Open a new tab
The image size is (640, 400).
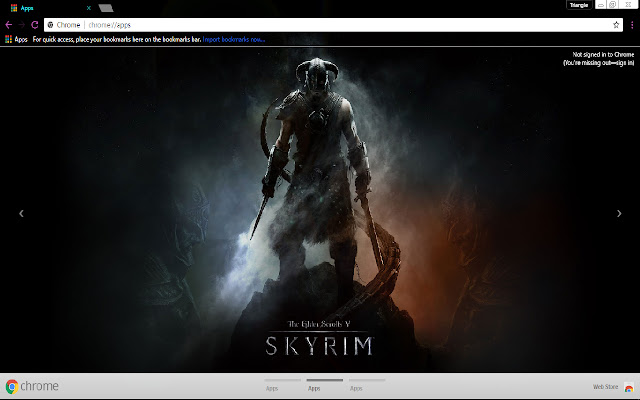(105, 7)
